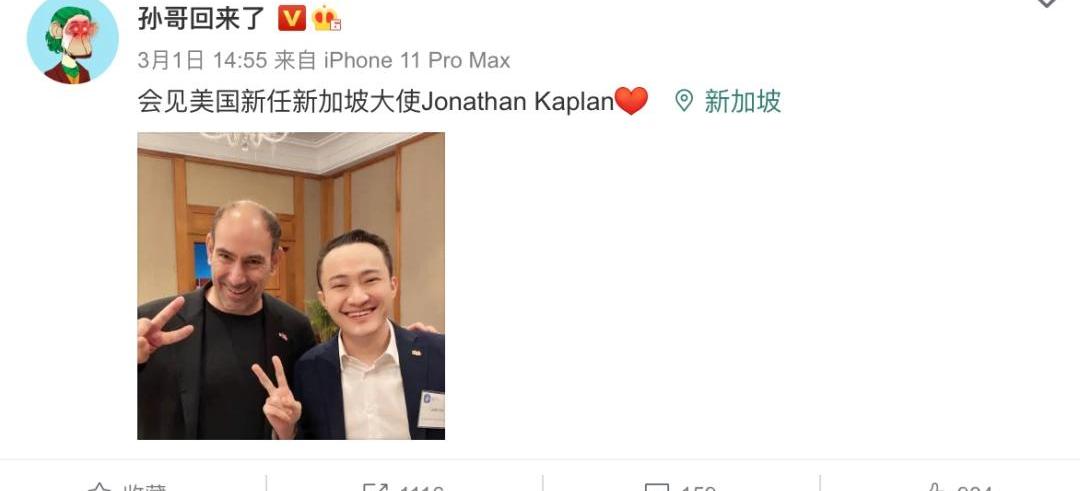
Task: Toggle the thumbs-up like icon
Action: pos(935,488)
